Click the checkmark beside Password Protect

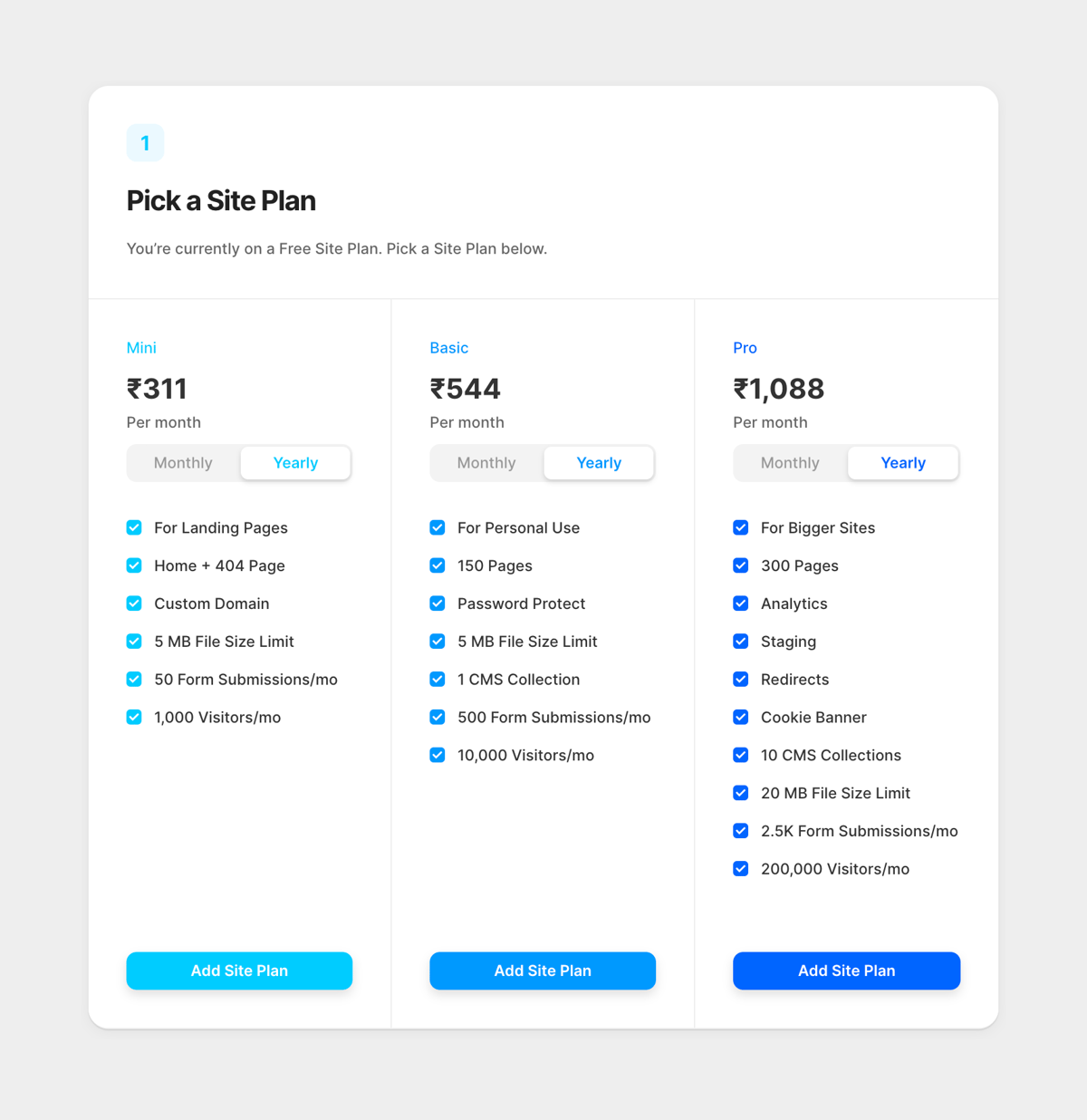click(437, 603)
